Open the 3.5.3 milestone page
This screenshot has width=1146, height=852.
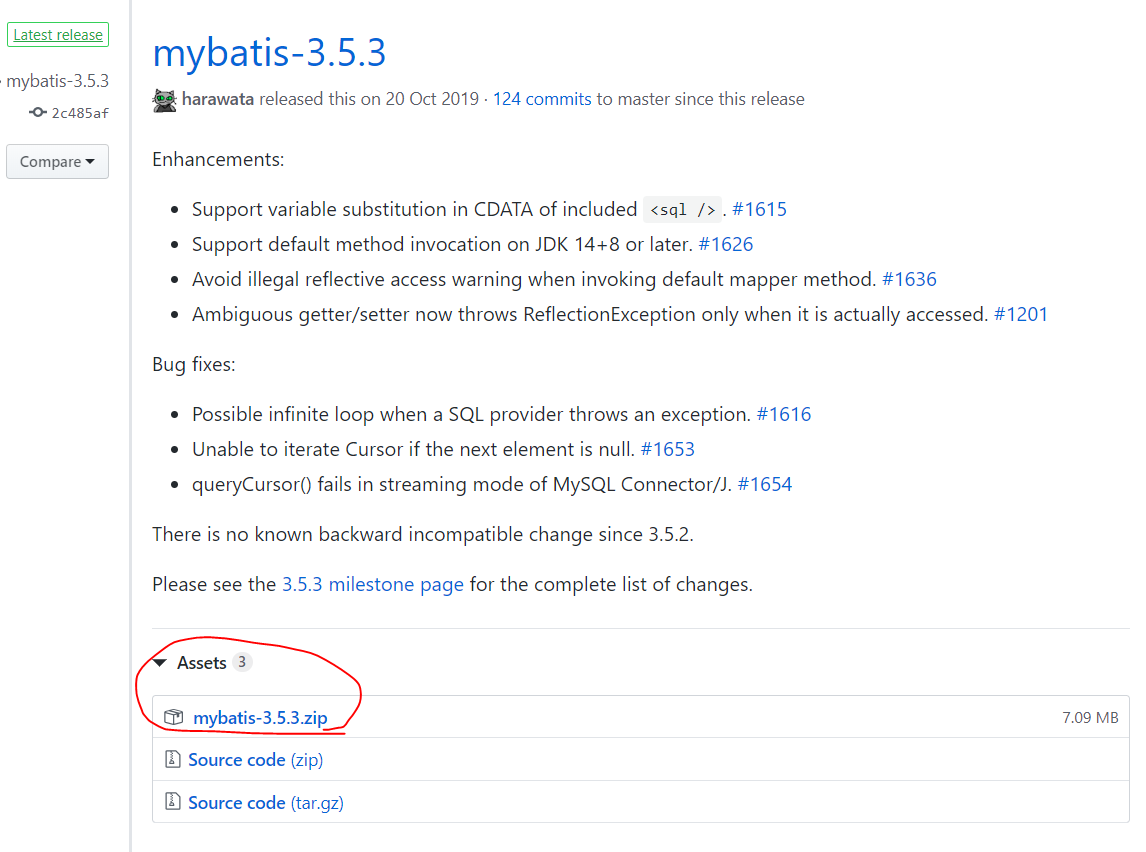pyautogui.click(x=373, y=585)
